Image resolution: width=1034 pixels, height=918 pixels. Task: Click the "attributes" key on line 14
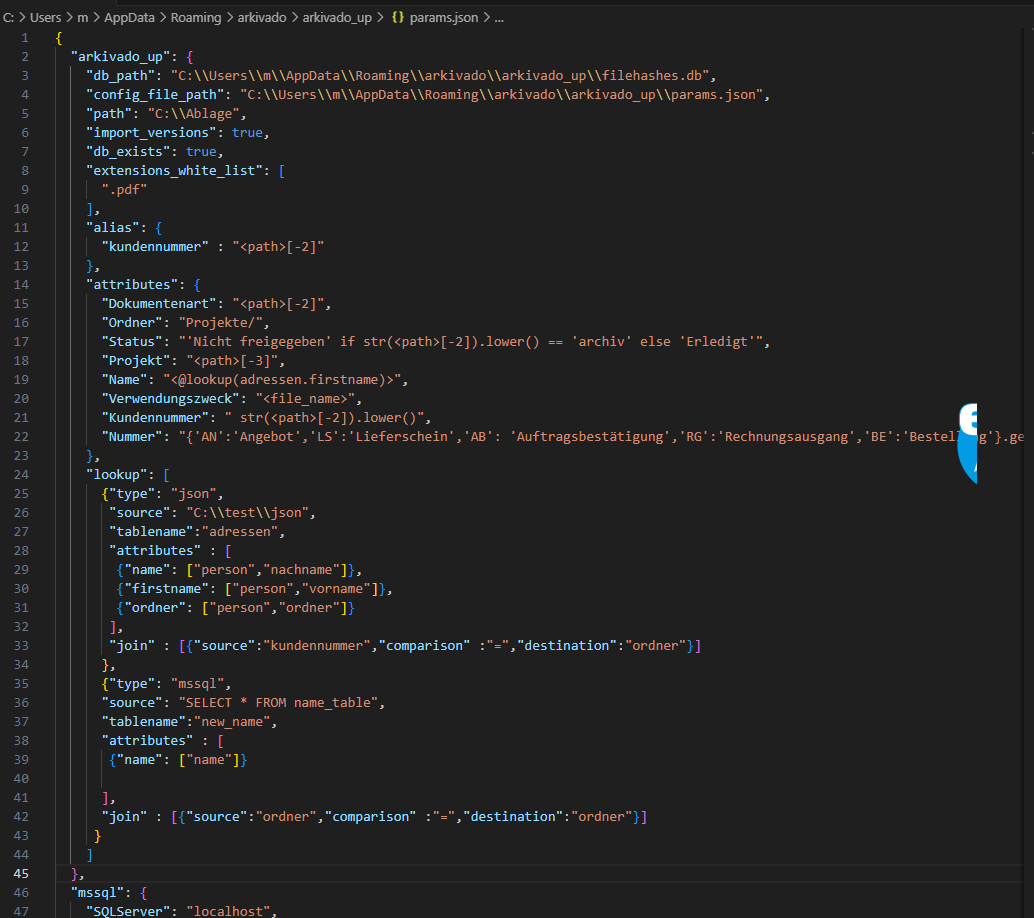coord(132,285)
